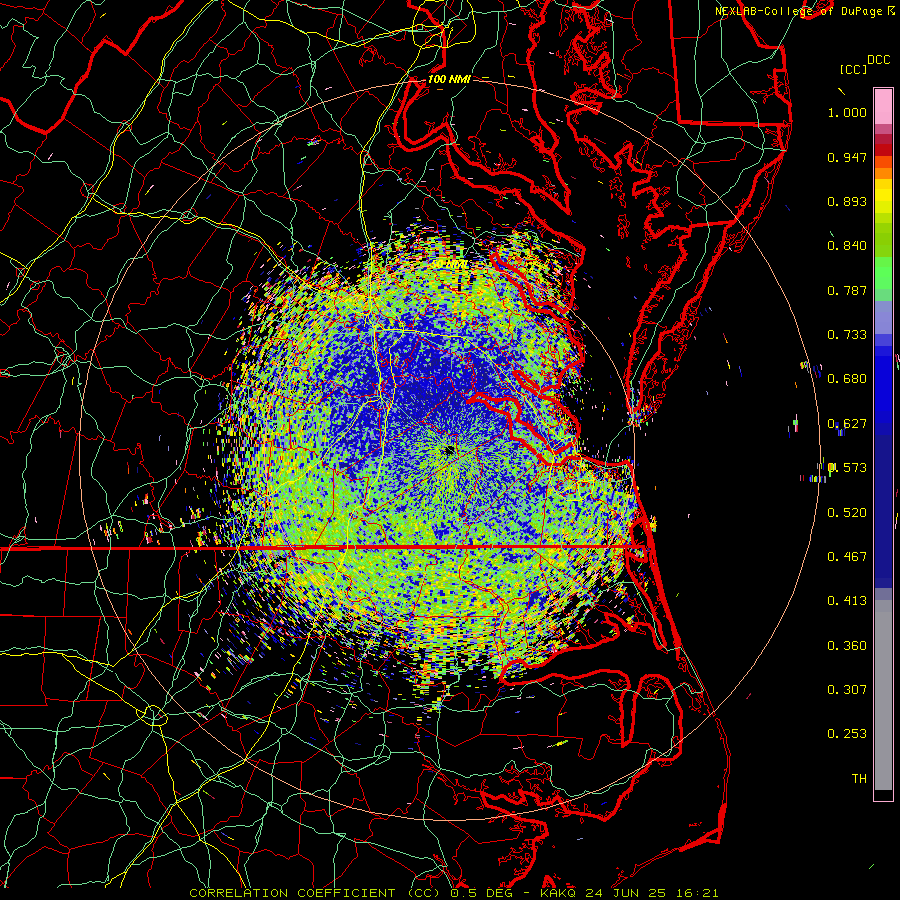Viewport: 900px width, 900px height.
Task: Click the 0.787 legend value
Action: pos(847,290)
